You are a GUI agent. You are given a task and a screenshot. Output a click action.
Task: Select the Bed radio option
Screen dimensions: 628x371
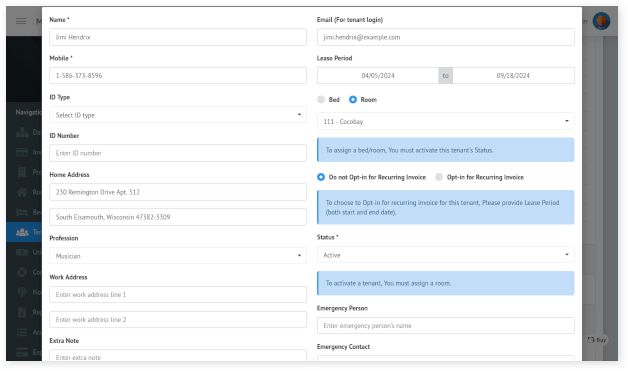321,99
